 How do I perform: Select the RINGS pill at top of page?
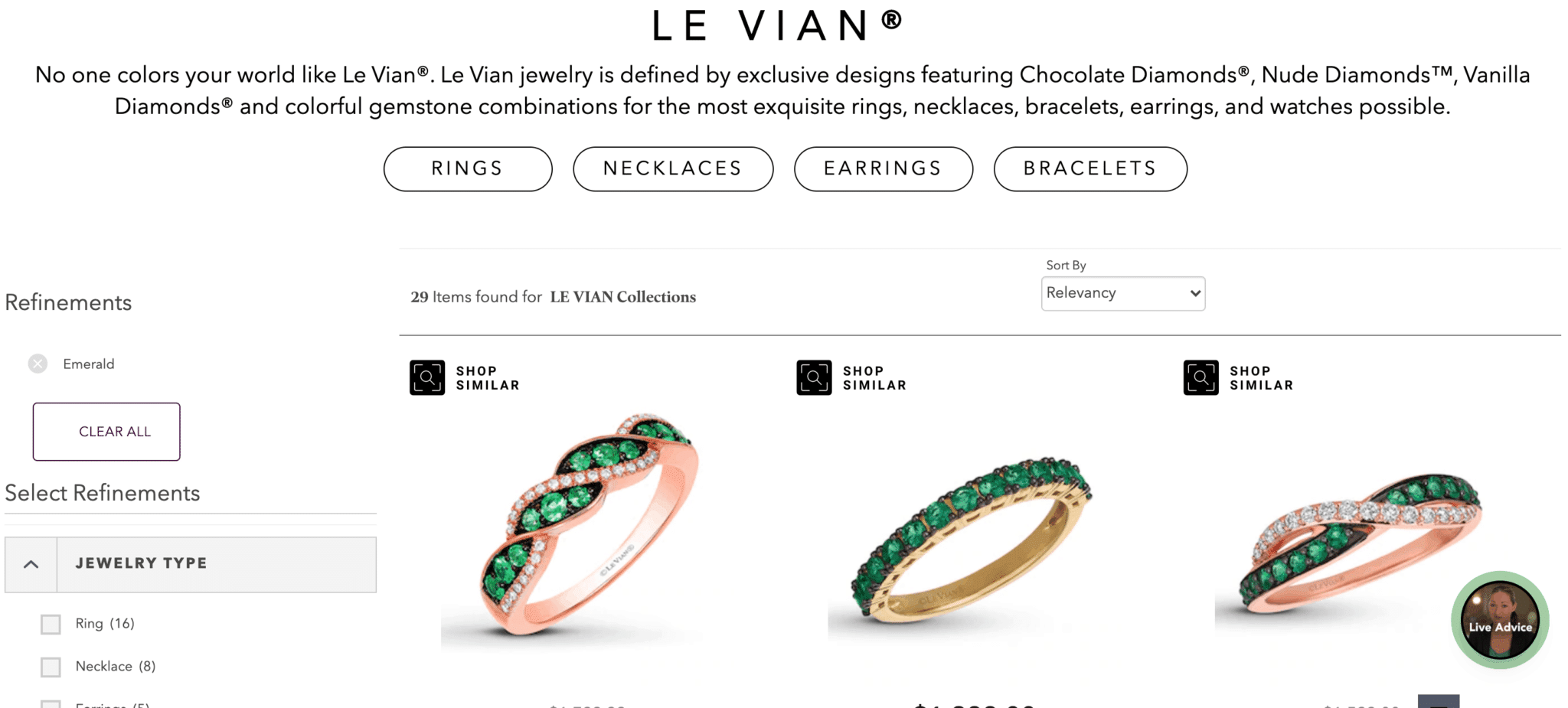pyautogui.click(x=467, y=168)
